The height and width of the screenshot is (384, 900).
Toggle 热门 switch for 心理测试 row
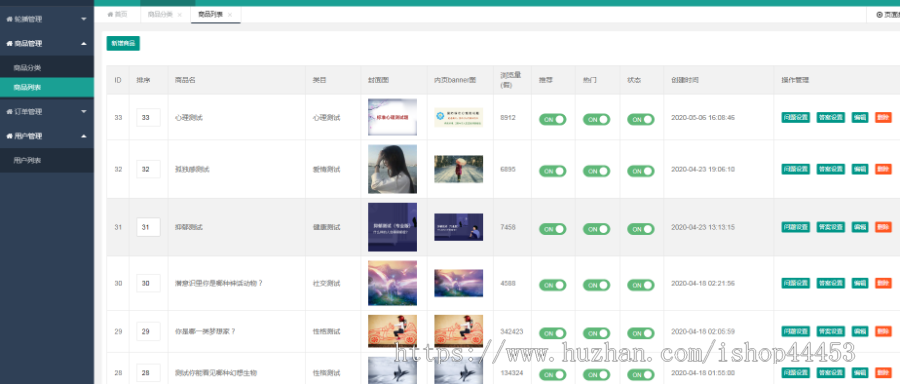pyautogui.click(x=596, y=119)
